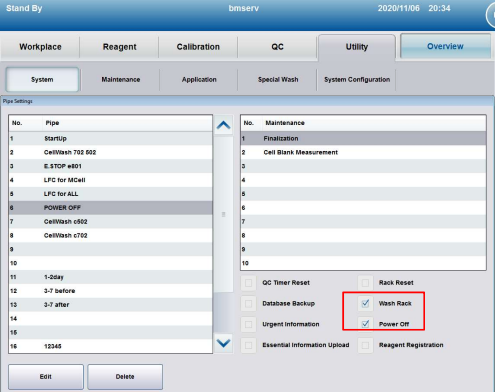
Task: Select the CellWash 702 502 pipe
Action: point(110,152)
